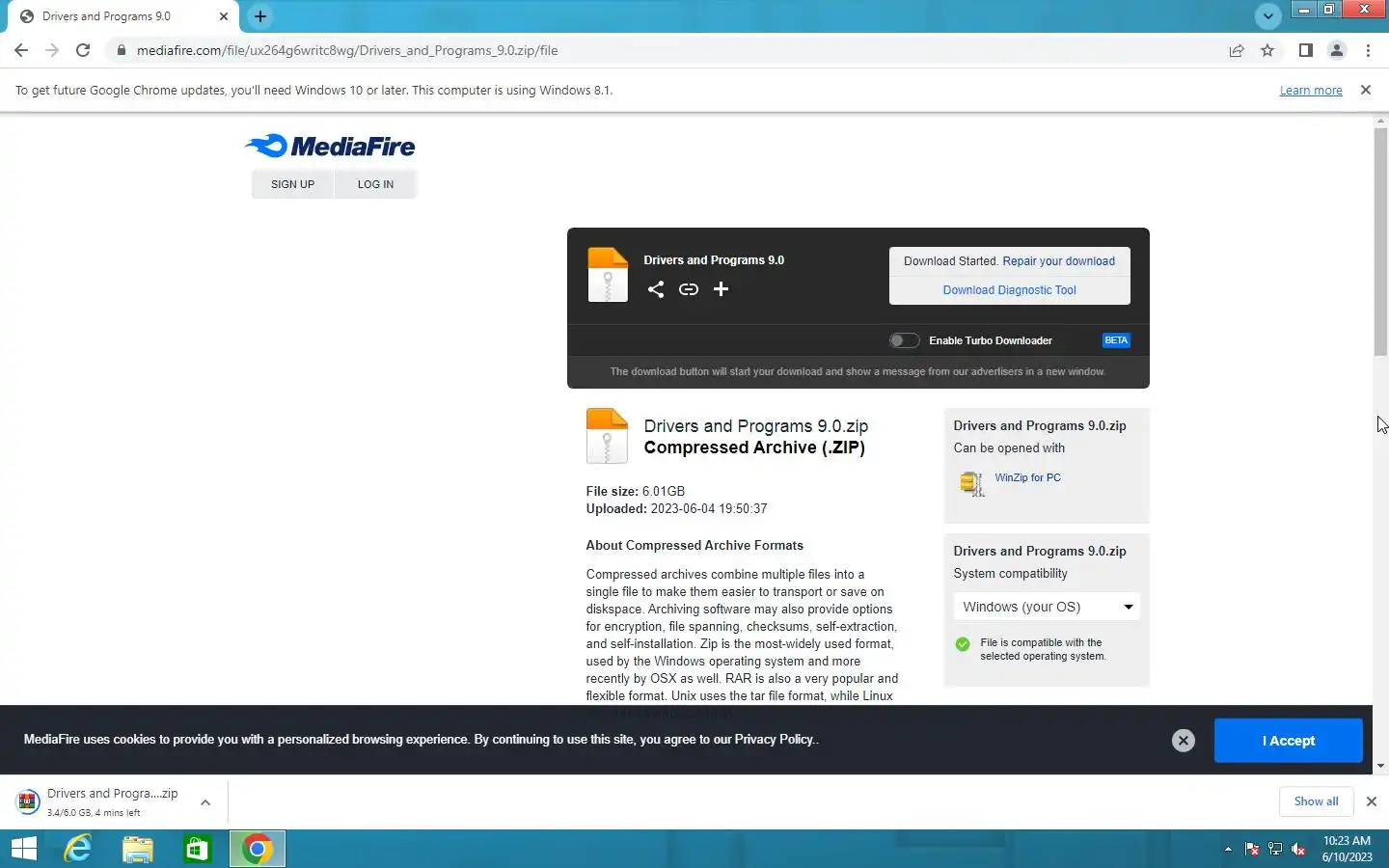Image resolution: width=1389 pixels, height=868 pixels.
Task: Click the network icon in system tray
Action: pos(1275,850)
